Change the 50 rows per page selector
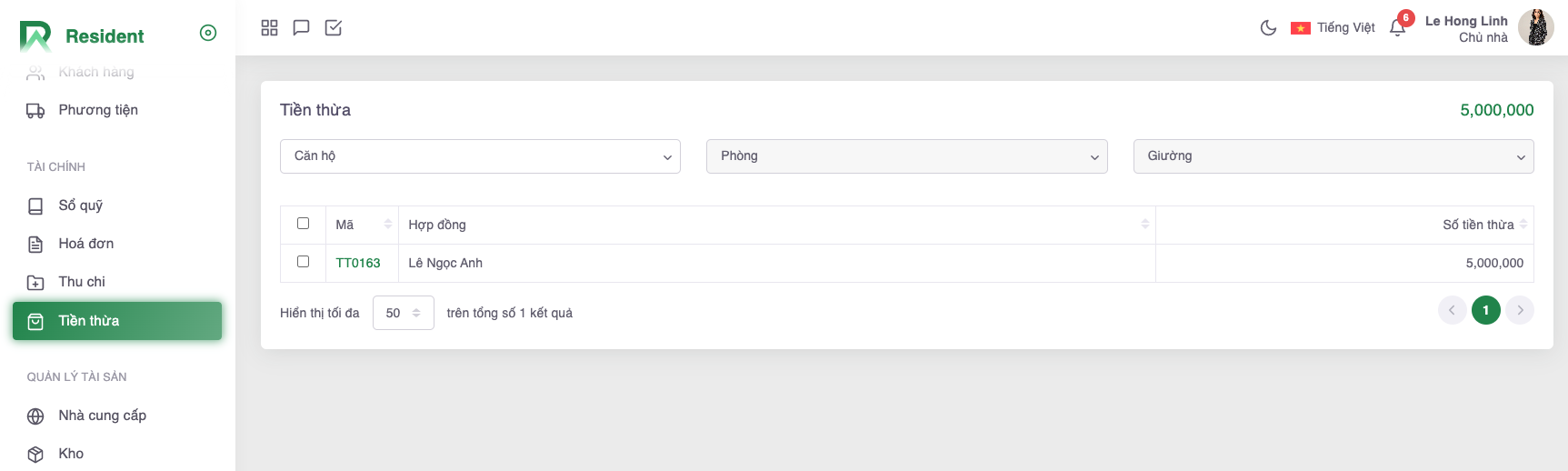 tap(403, 313)
